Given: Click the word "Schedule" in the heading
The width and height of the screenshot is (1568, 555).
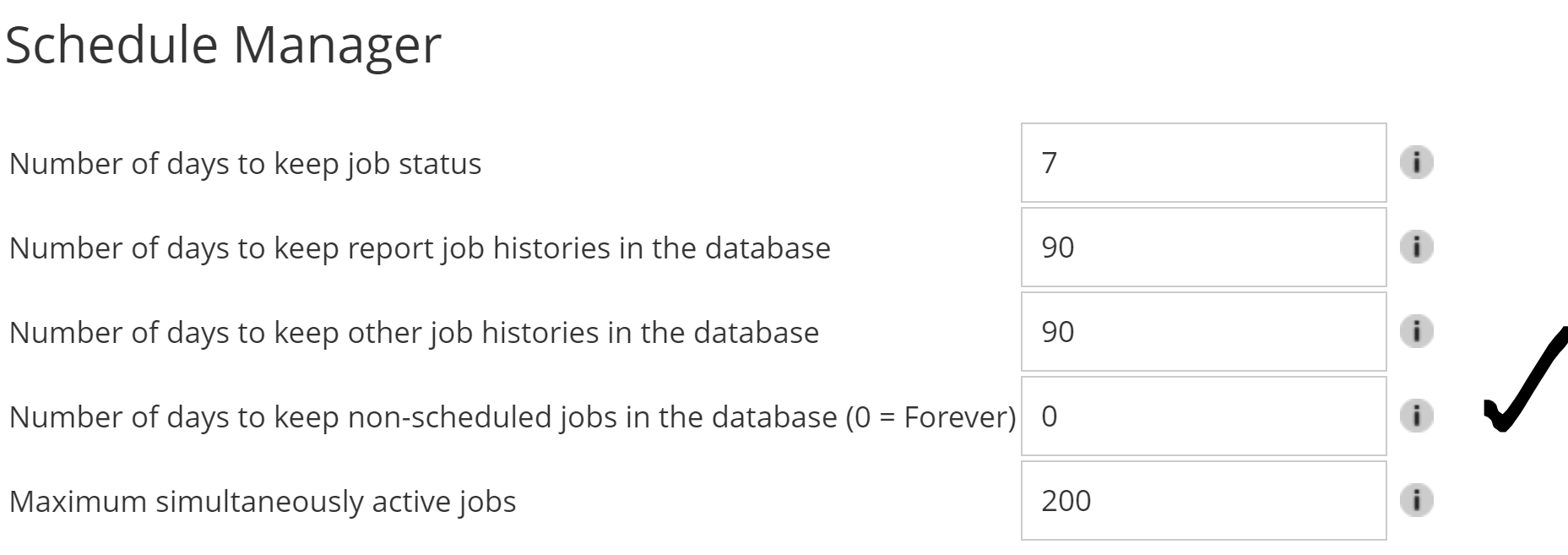Looking at the screenshot, I should click(111, 44).
